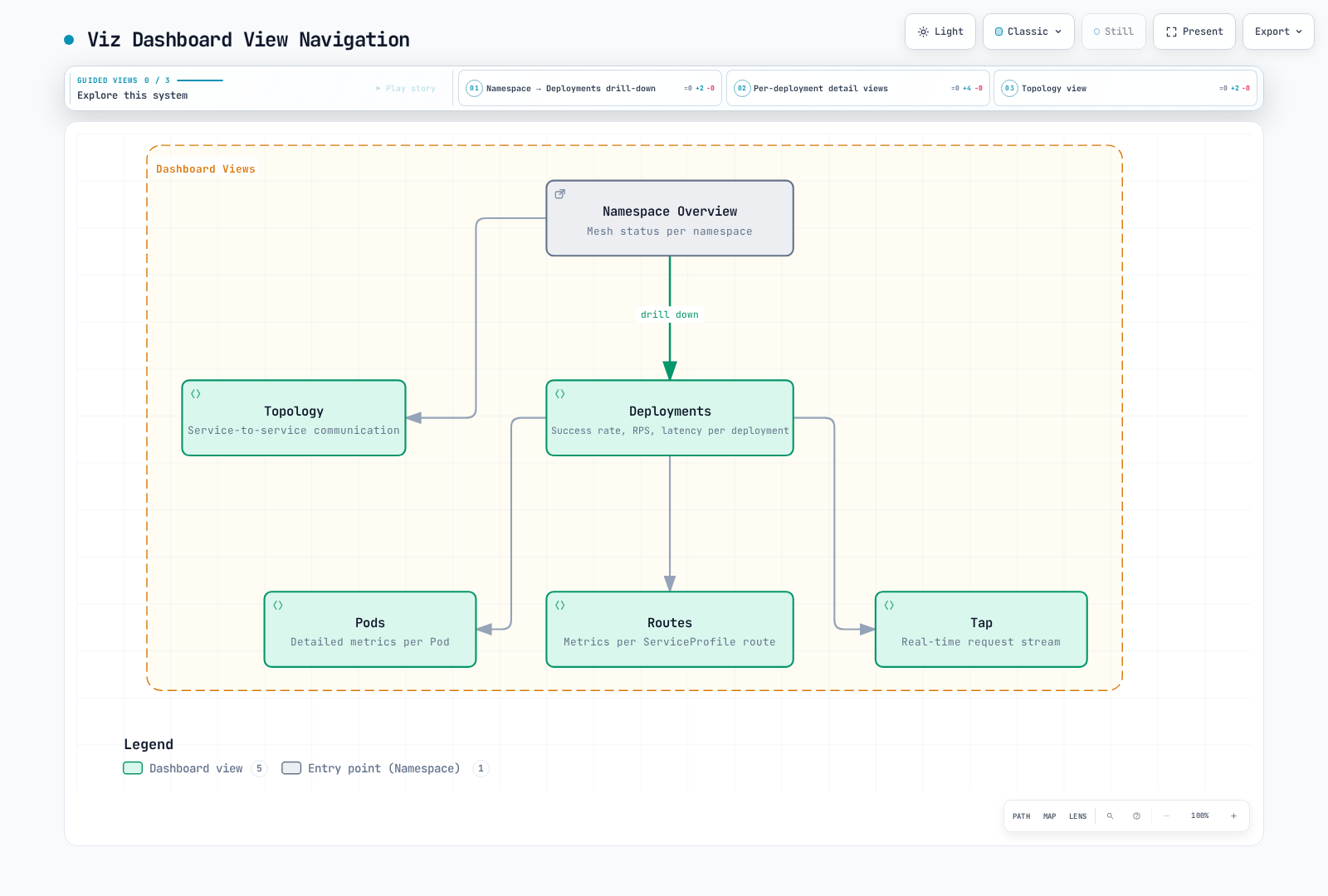Select the Pods node card
Screen dimensions: 1328x896
click(370, 630)
